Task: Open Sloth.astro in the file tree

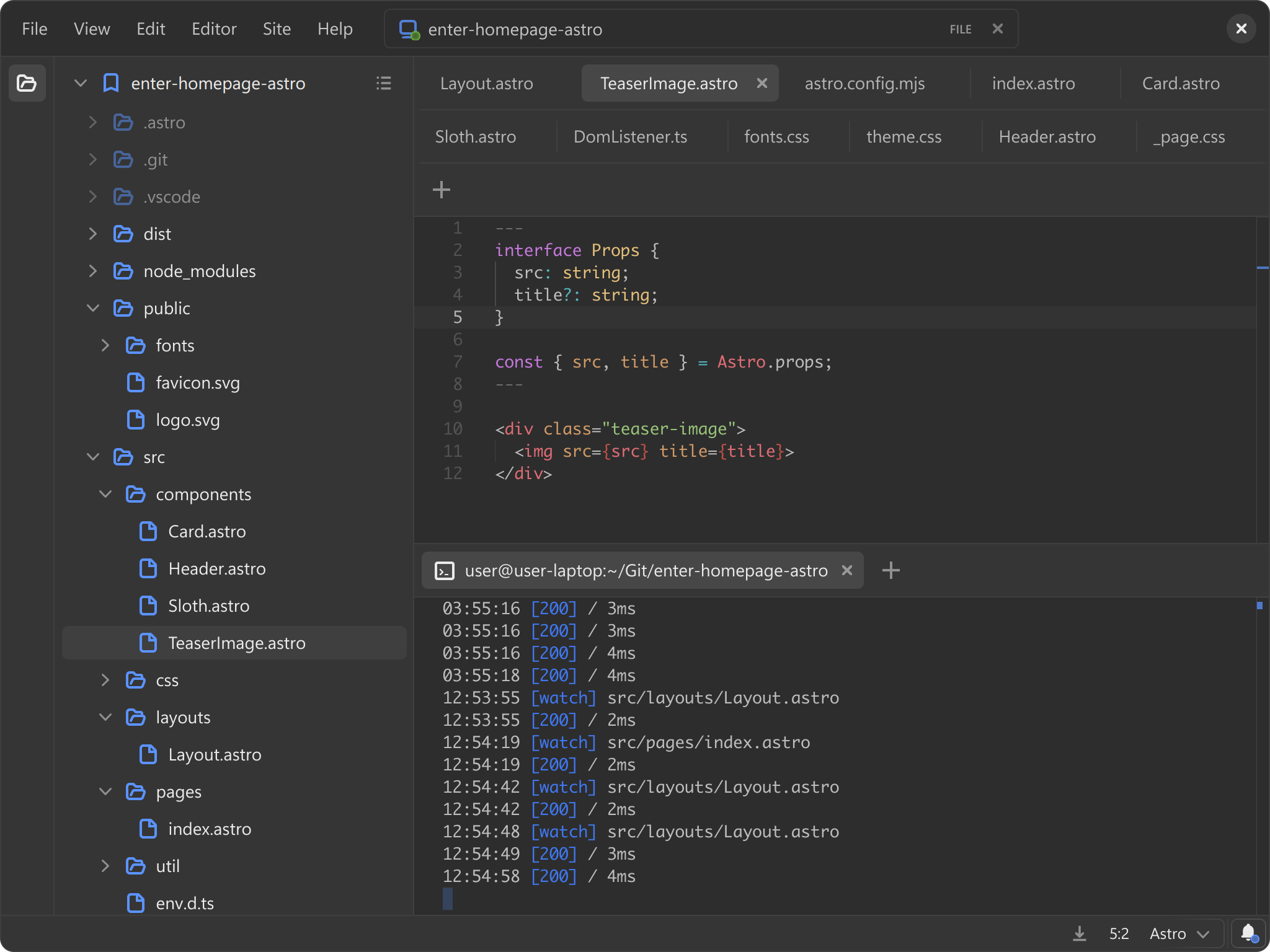Action: [x=208, y=606]
